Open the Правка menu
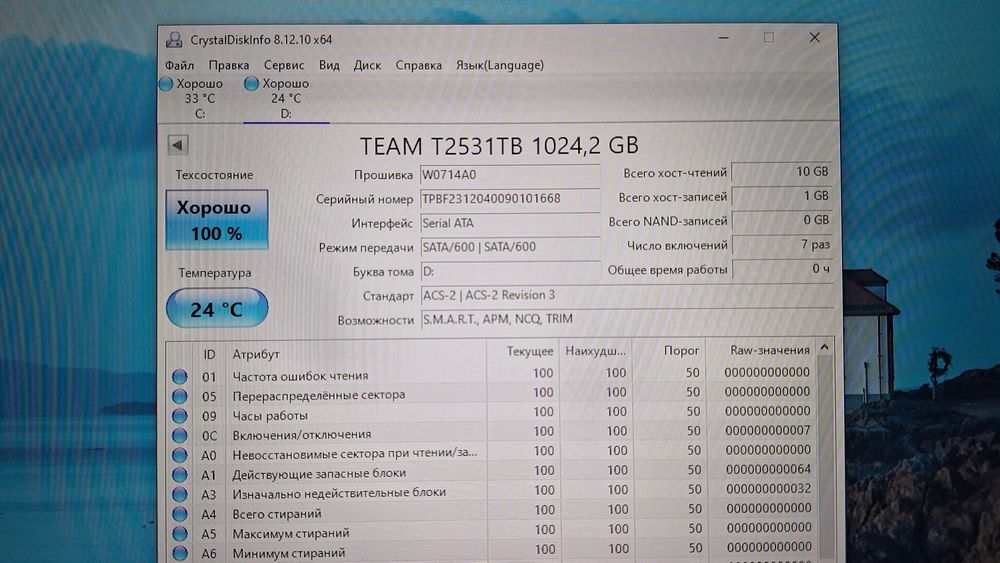1000x563 pixels. click(228, 65)
